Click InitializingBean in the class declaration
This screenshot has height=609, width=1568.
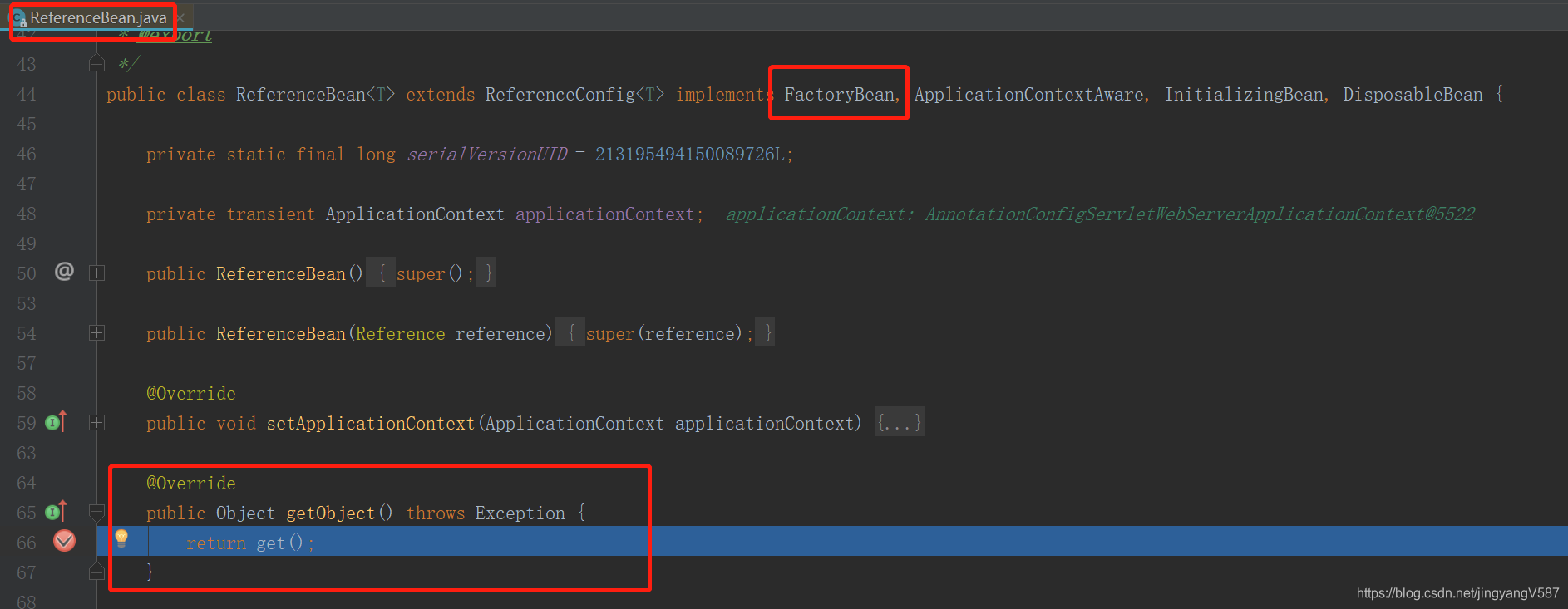[1244, 95]
